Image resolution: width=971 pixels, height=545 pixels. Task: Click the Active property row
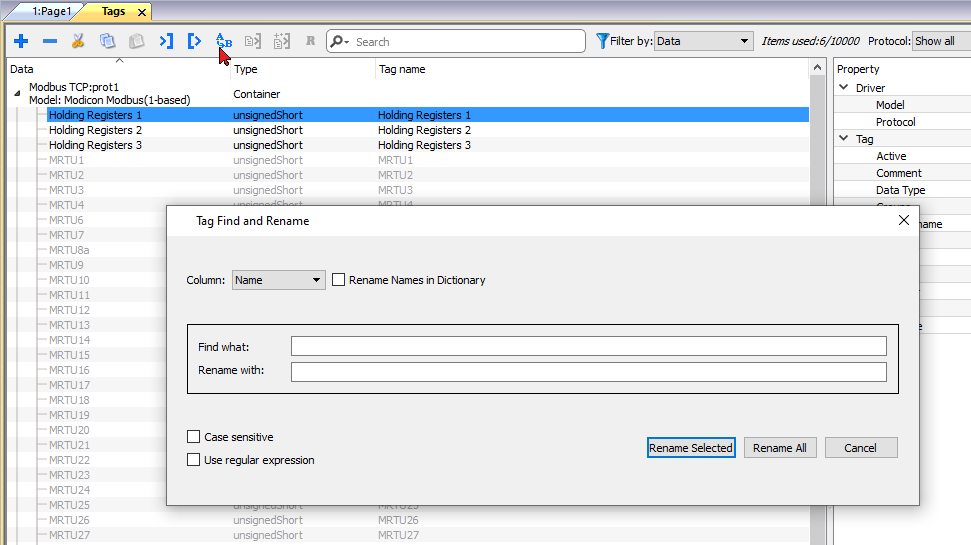904,155
